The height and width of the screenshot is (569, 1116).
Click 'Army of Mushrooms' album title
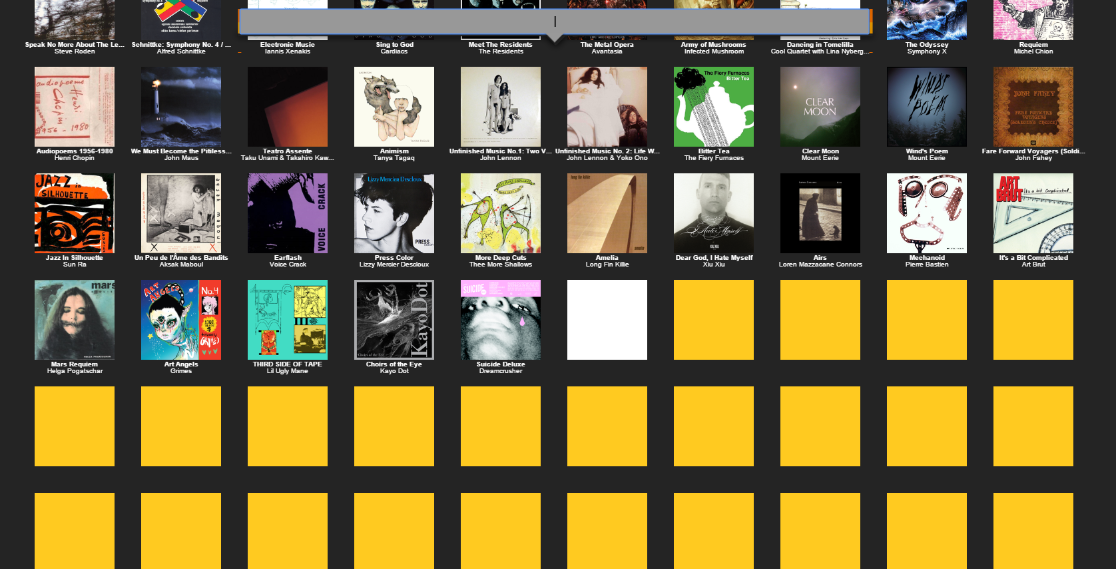tap(714, 44)
